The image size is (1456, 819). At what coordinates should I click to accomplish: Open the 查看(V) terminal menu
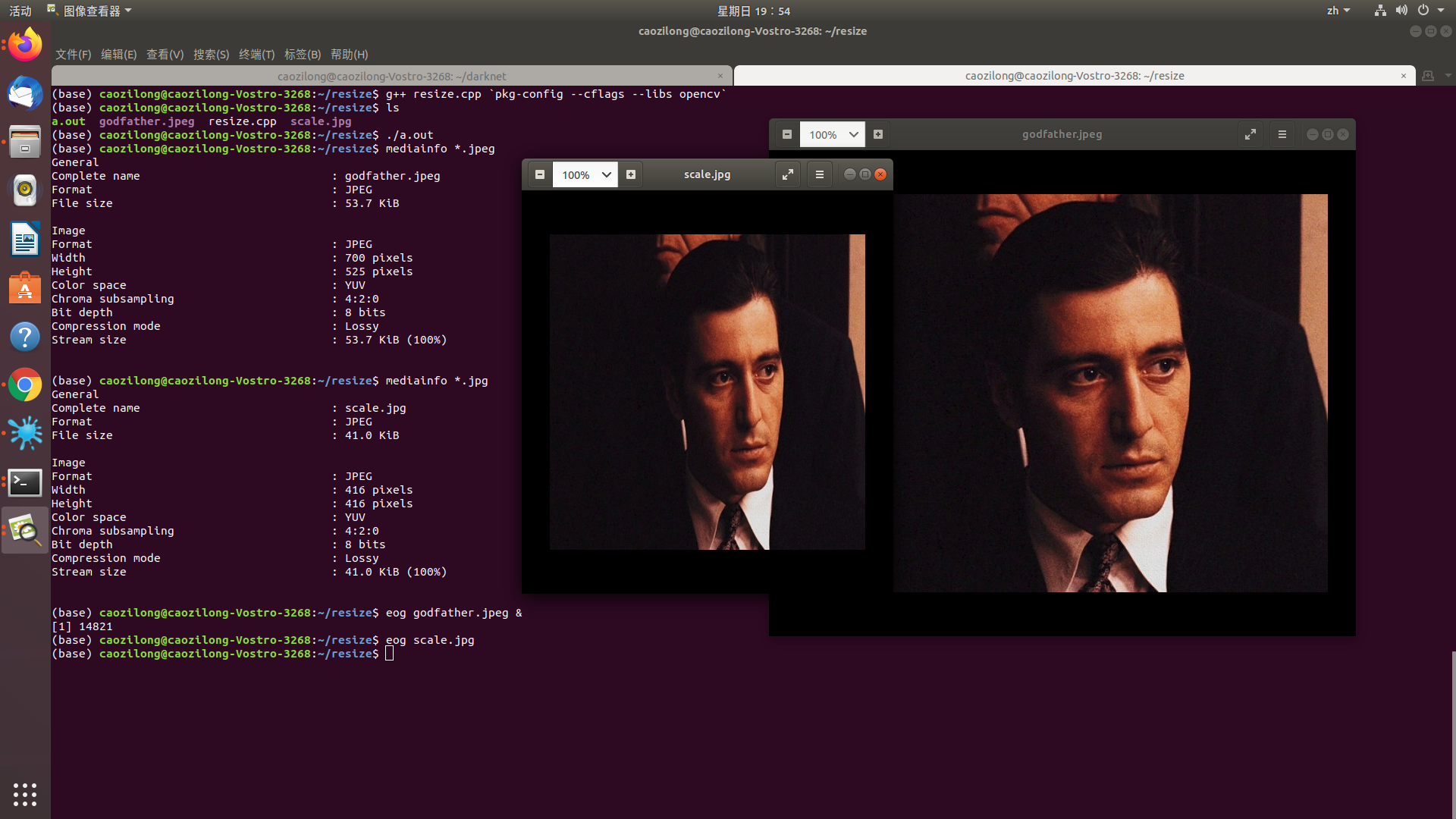(165, 55)
